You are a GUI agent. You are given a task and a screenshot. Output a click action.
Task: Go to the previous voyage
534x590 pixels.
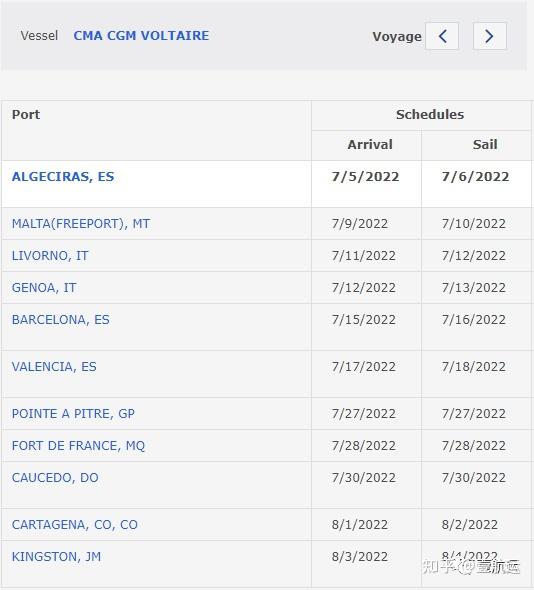point(442,36)
